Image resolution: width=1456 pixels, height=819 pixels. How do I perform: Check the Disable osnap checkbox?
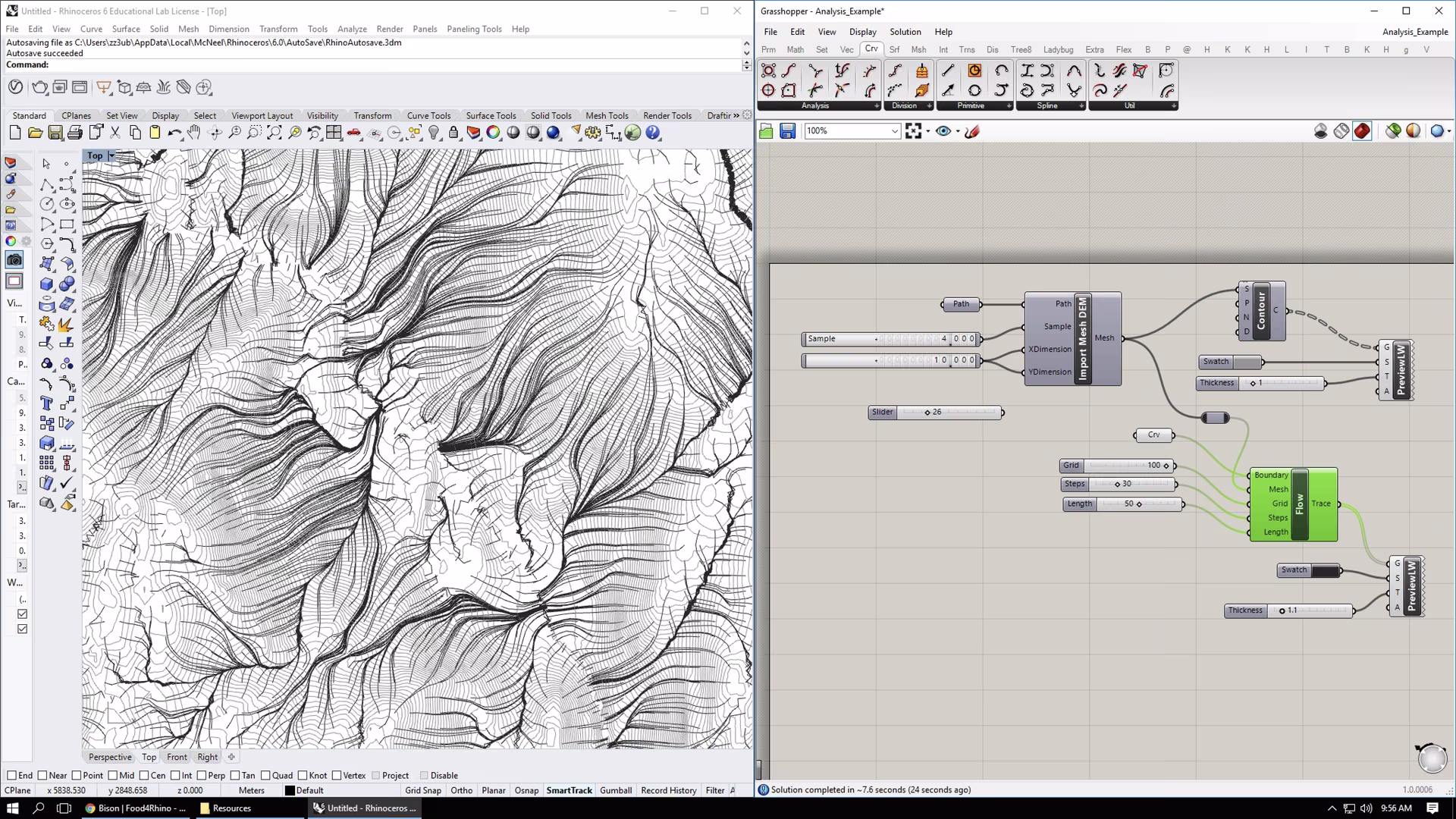pos(424,775)
